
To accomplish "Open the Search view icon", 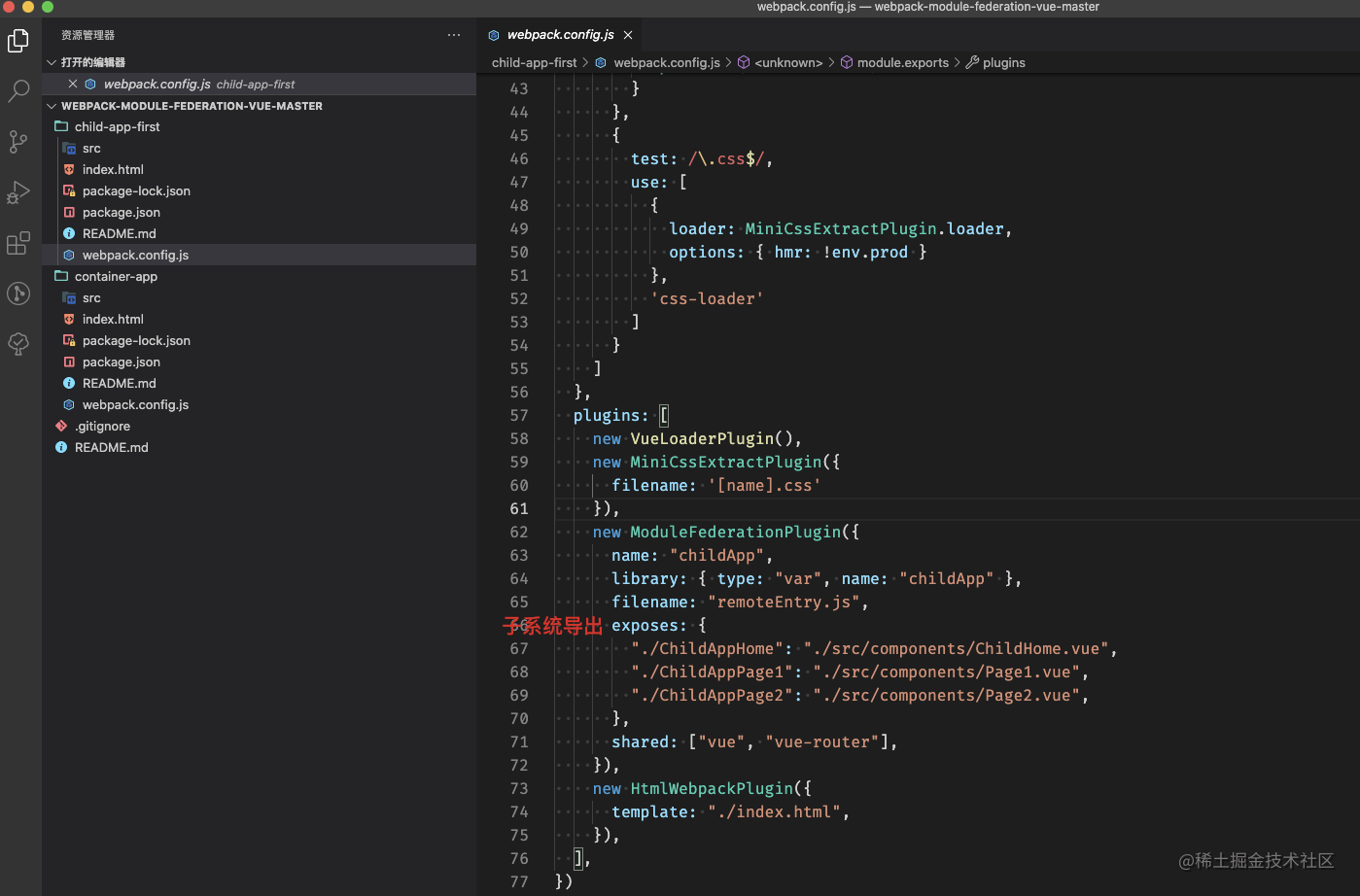I will pos(18,91).
